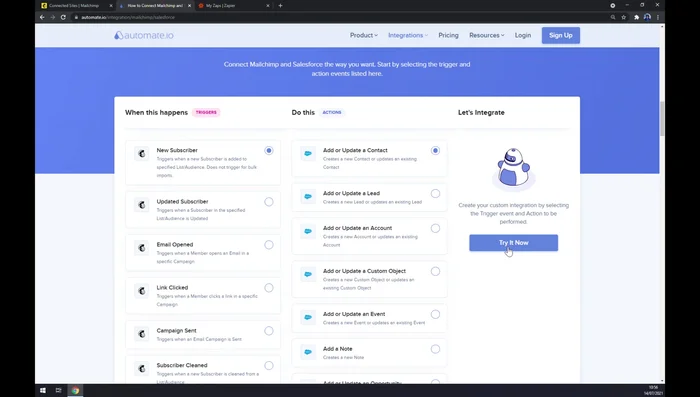This screenshot has height=397, width=700.
Task: Click the Login link
Action: click(523, 35)
